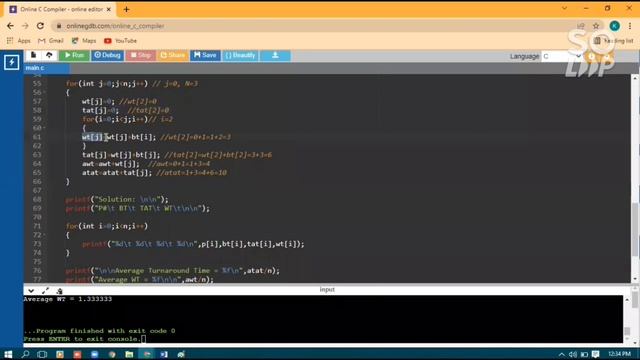This screenshot has height=360, width=640.
Task: Open the Apps bookmarks shortcut
Action: click(x=18, y=41)
